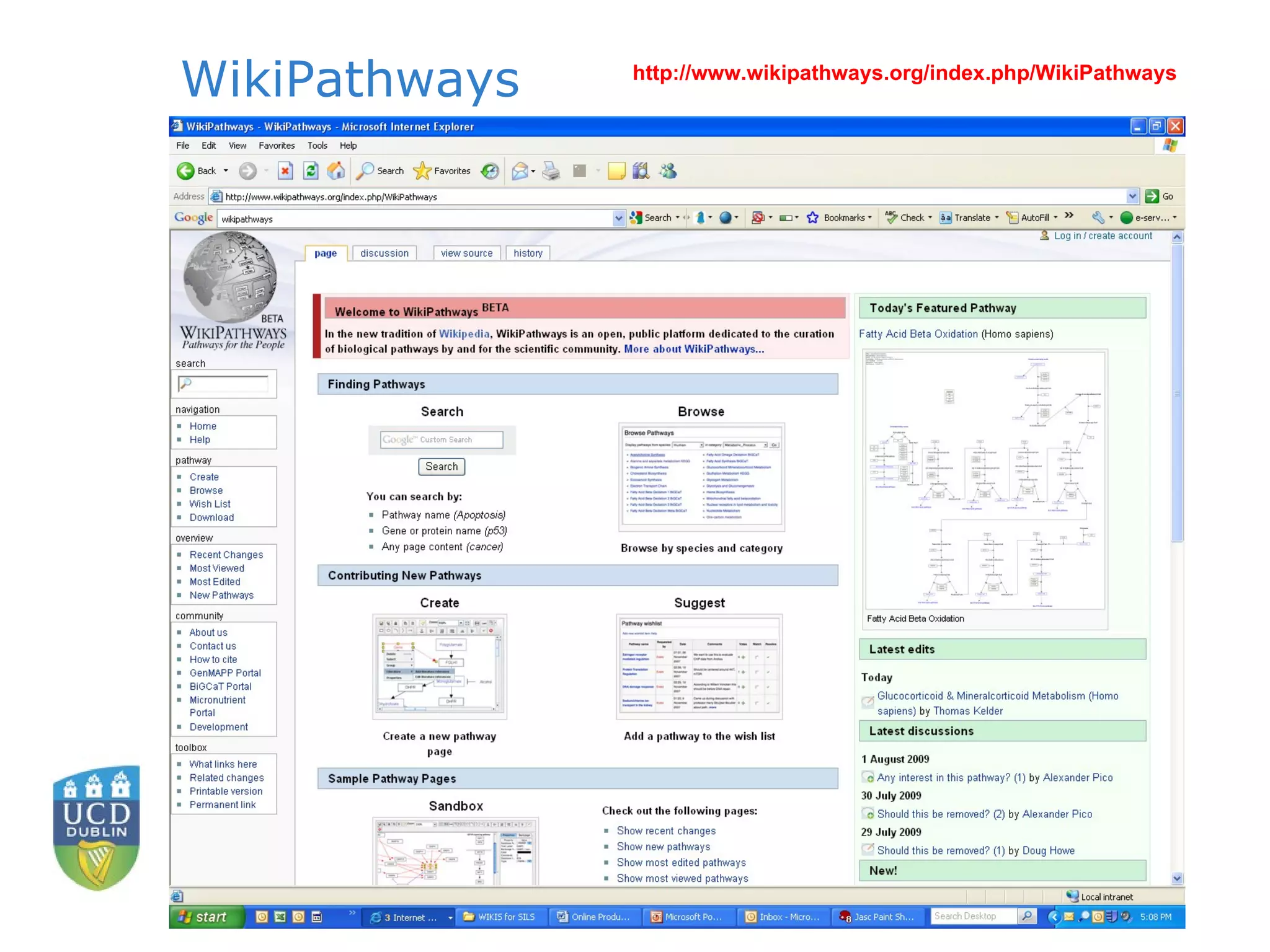Click the GenMAPP Portal sidebar link

[225, 673]
